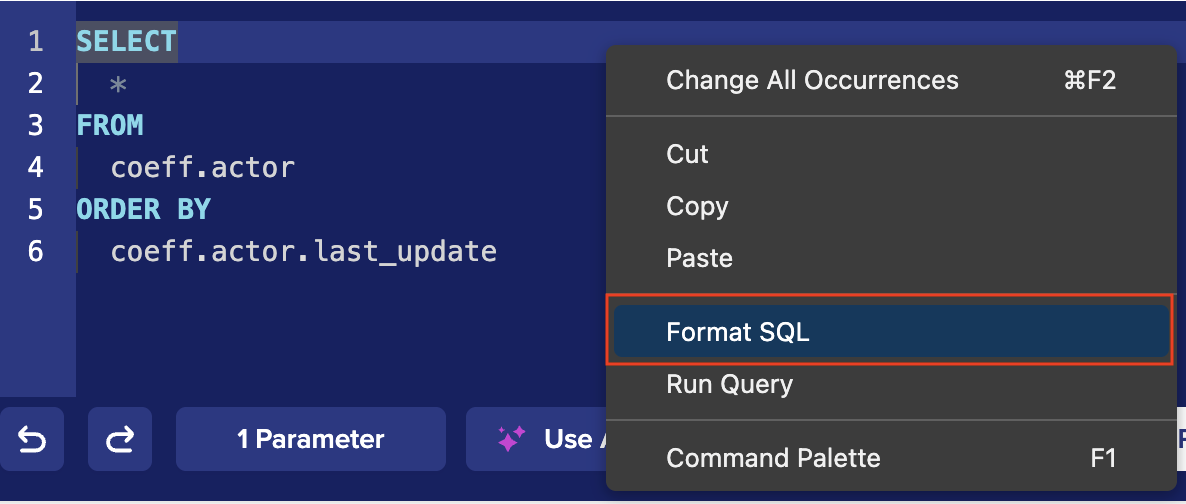Open Command Palette from context menu
The height and width of the screenshot is (504, 1186).
[x=773, y=458]
